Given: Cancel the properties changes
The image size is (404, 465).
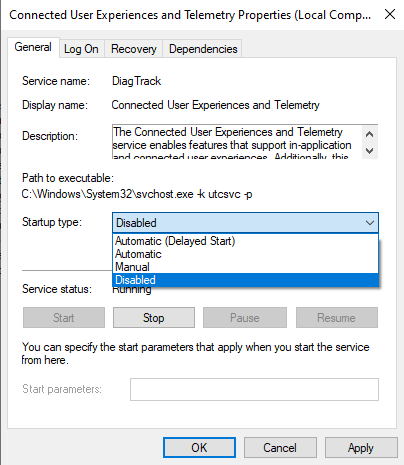Looking at the screenshot, I should click(x=280, y=448).
